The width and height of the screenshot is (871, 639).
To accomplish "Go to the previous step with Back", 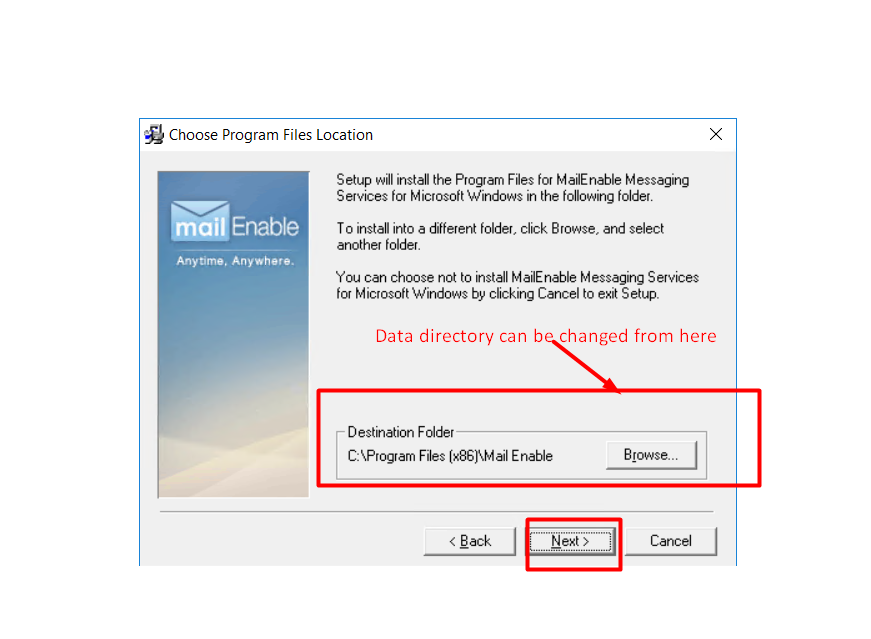I will [469, 541].
